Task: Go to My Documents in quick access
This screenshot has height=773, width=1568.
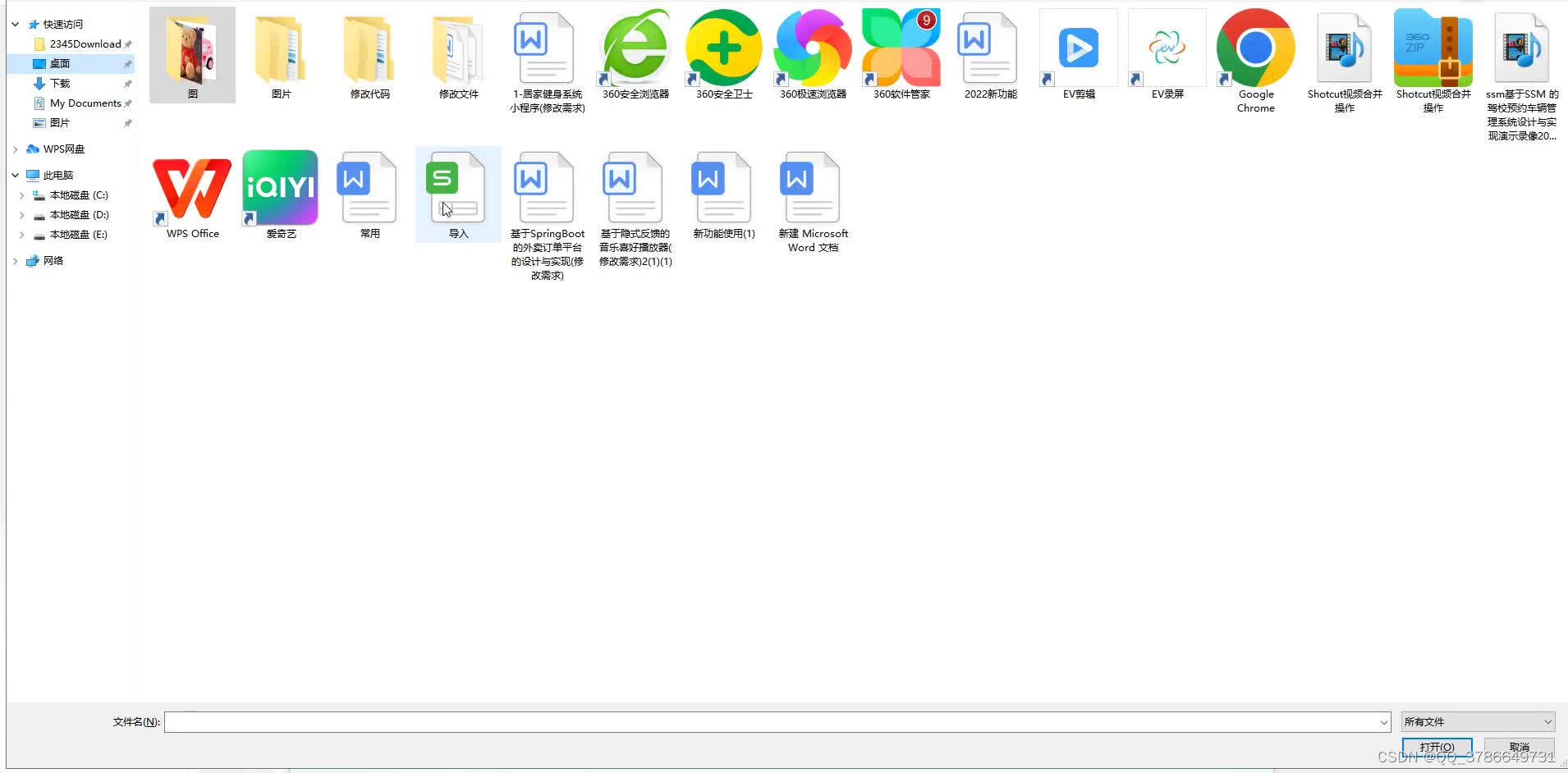Action: click(x=85, y=103)
